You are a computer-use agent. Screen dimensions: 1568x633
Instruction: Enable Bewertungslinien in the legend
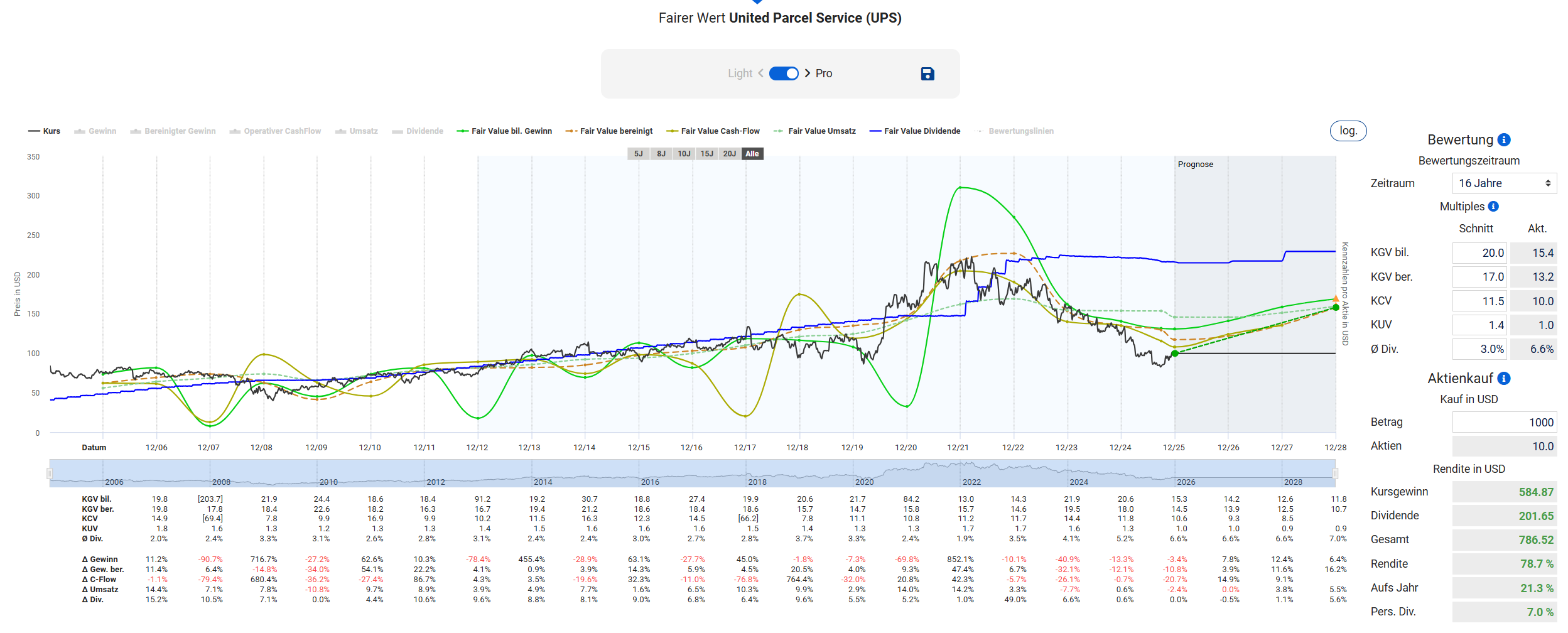pyautogui.click(x=1014, y=131)
